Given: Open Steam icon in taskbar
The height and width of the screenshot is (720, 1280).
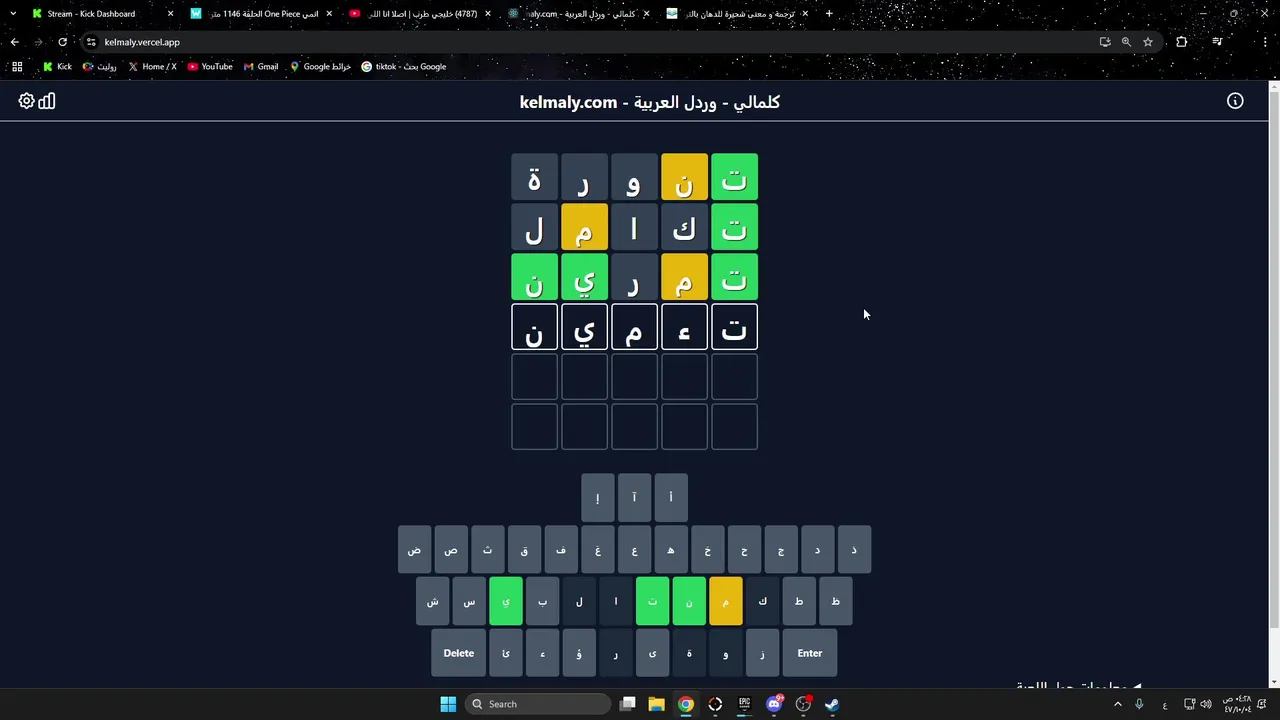Looking at the screenshot, I should (831, 704).
